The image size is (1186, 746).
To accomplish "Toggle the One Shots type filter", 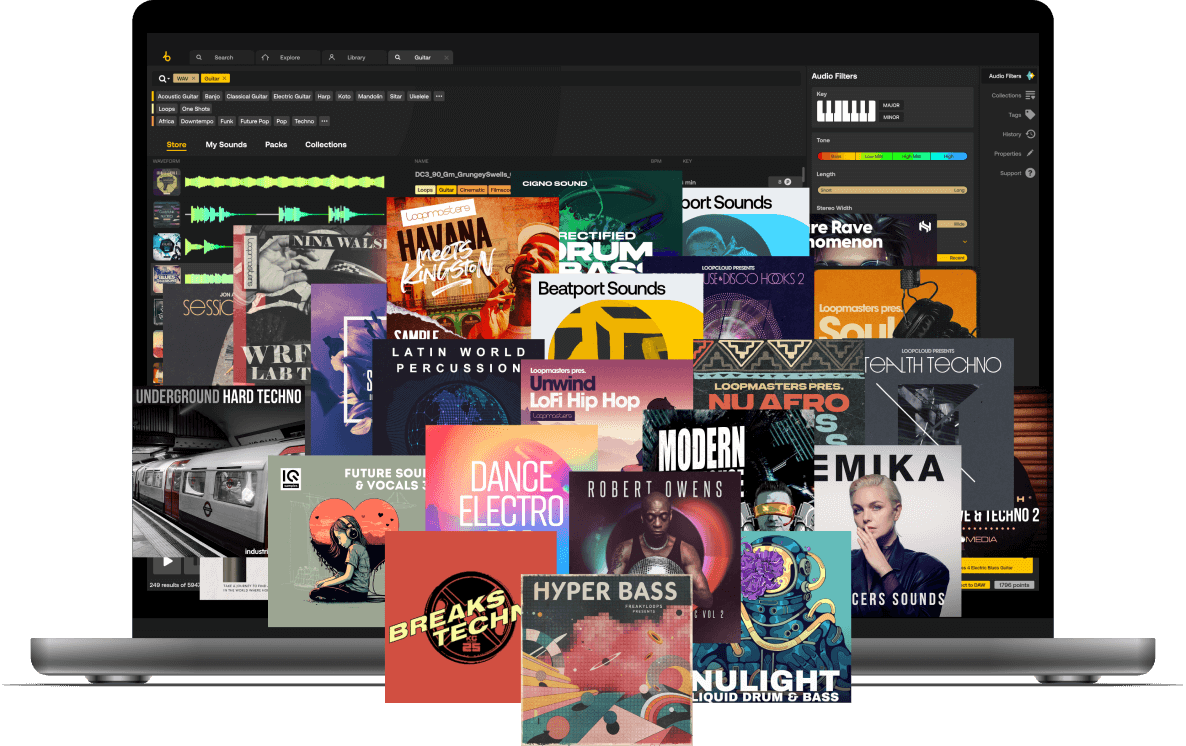I will point(196,109).
